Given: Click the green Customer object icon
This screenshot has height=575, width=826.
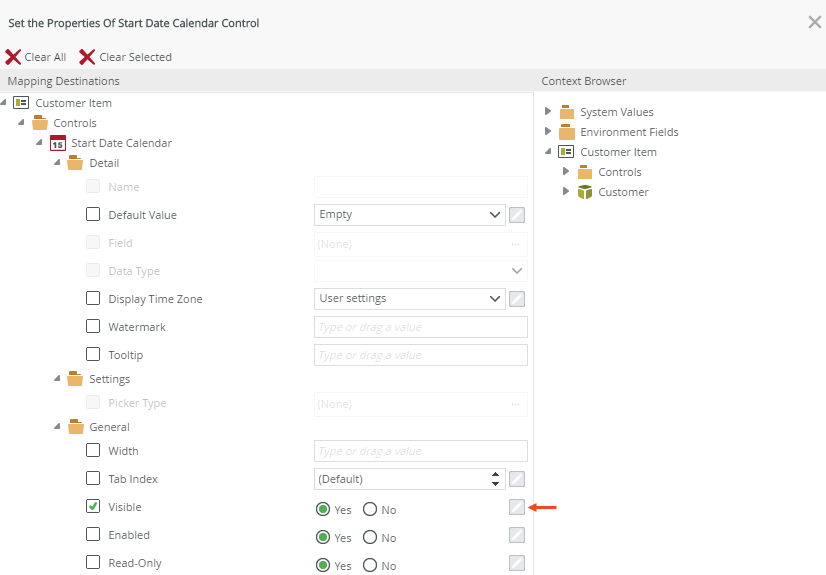Looking at the screenshot, I should (x=585, y=192).
